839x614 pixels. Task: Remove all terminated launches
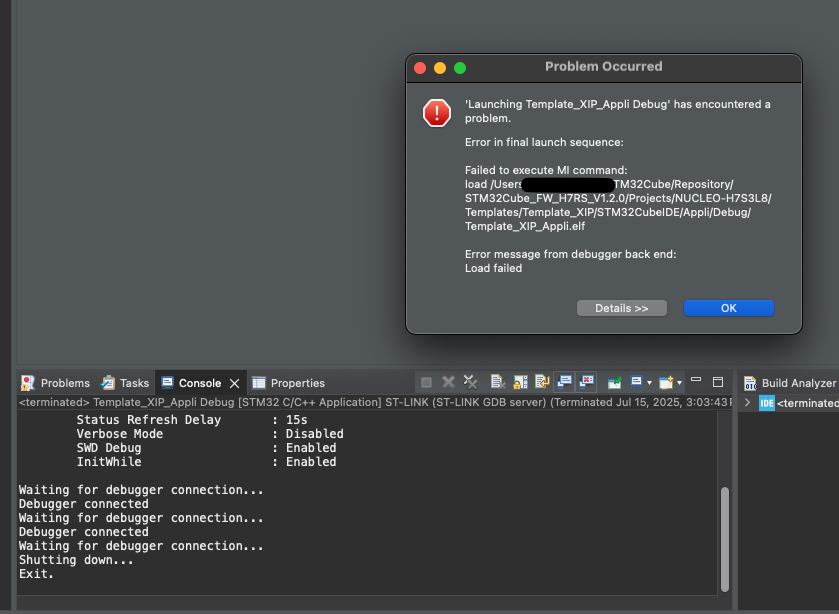(x=470, y=382)
